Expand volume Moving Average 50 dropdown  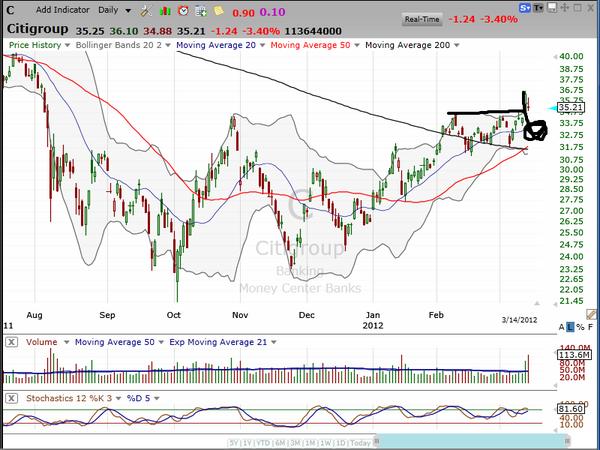pos(161,342)
